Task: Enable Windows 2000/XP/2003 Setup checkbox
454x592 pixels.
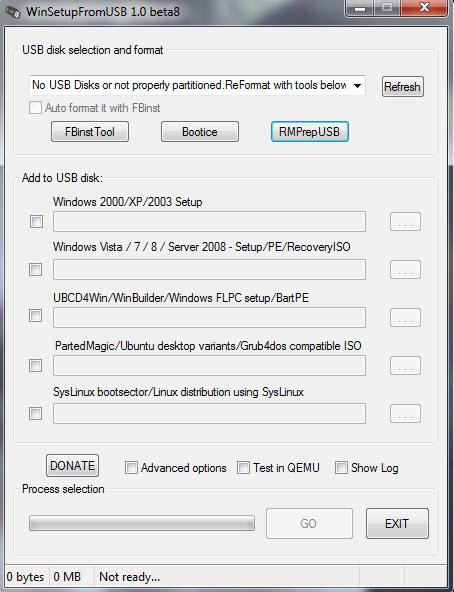Action: click(37, 221)
